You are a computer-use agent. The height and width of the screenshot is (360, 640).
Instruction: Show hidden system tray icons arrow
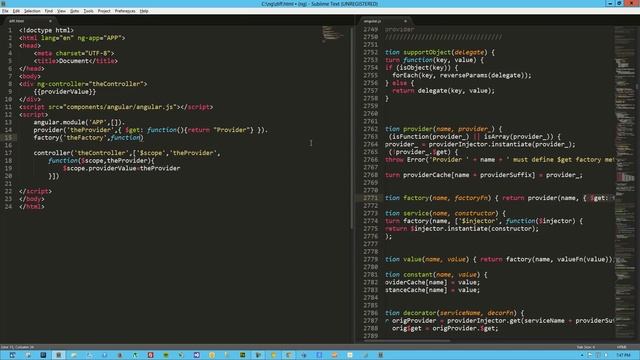[x=582, y=355]
